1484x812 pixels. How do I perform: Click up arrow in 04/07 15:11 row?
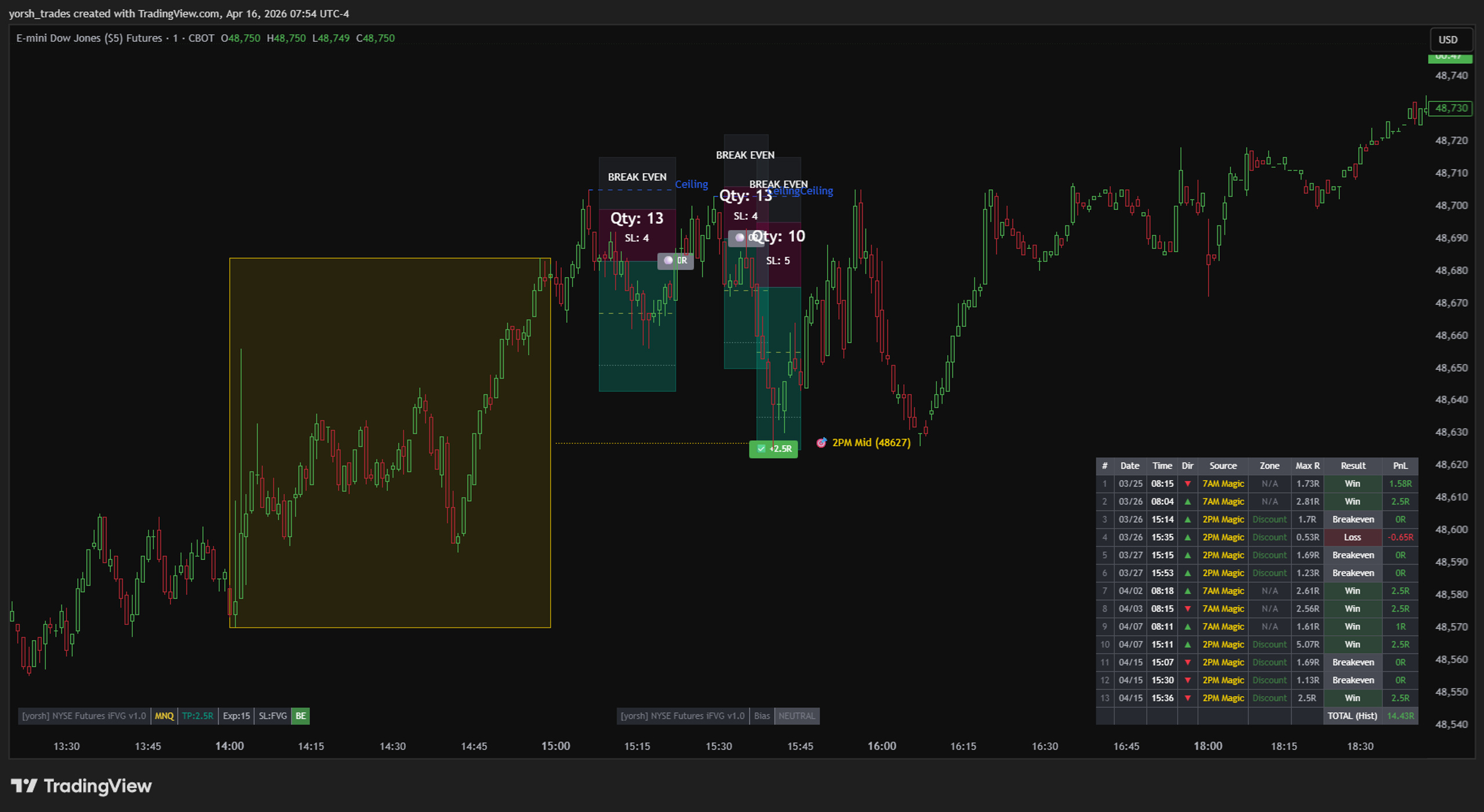[1187, 644]
